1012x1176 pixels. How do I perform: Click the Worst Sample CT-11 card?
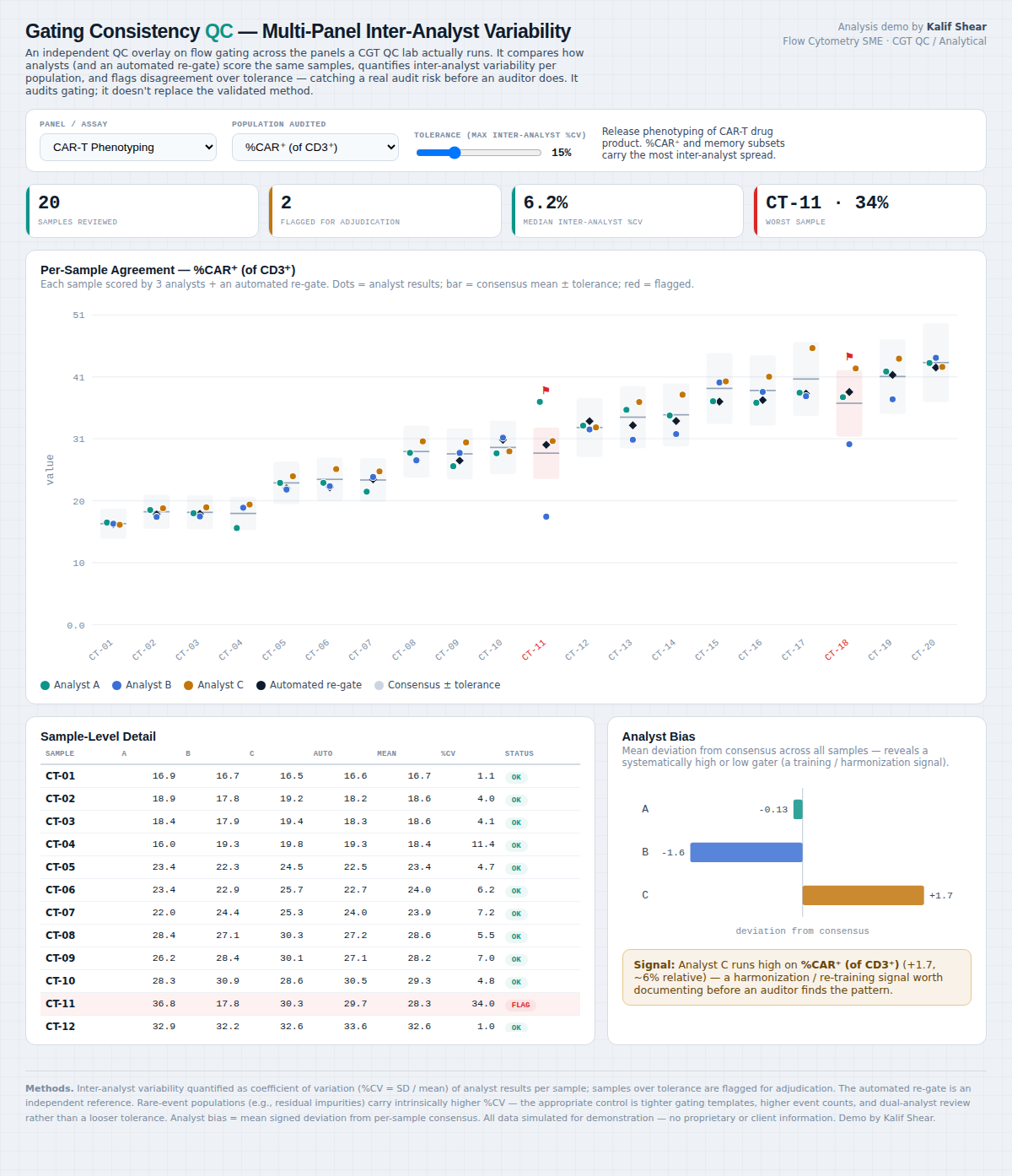[x=870, y=211]
